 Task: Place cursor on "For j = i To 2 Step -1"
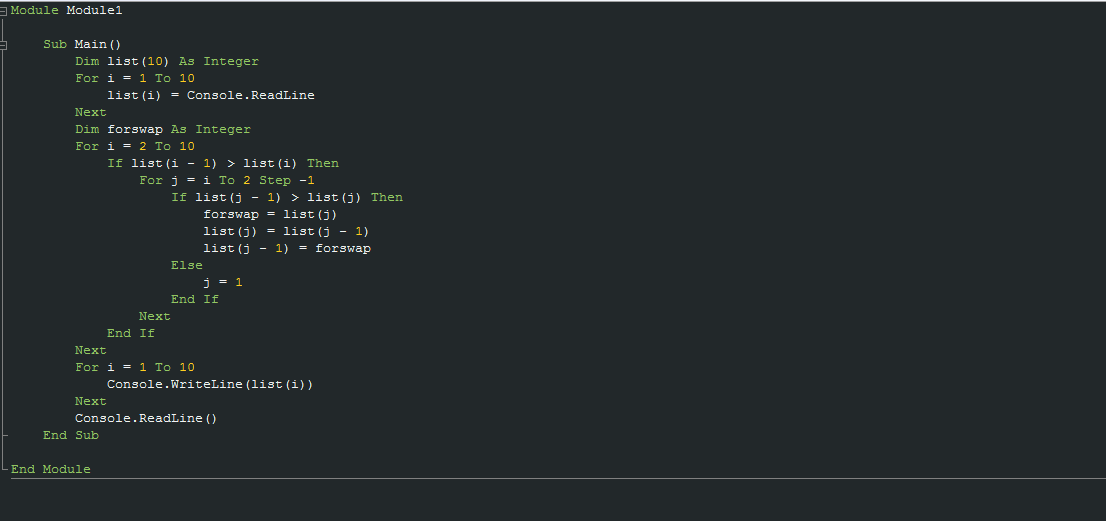(227, 180)
